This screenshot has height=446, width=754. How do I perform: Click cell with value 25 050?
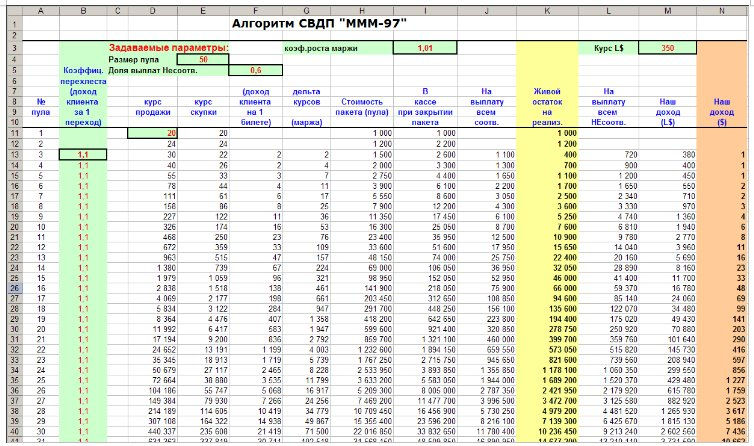[425, 227]
